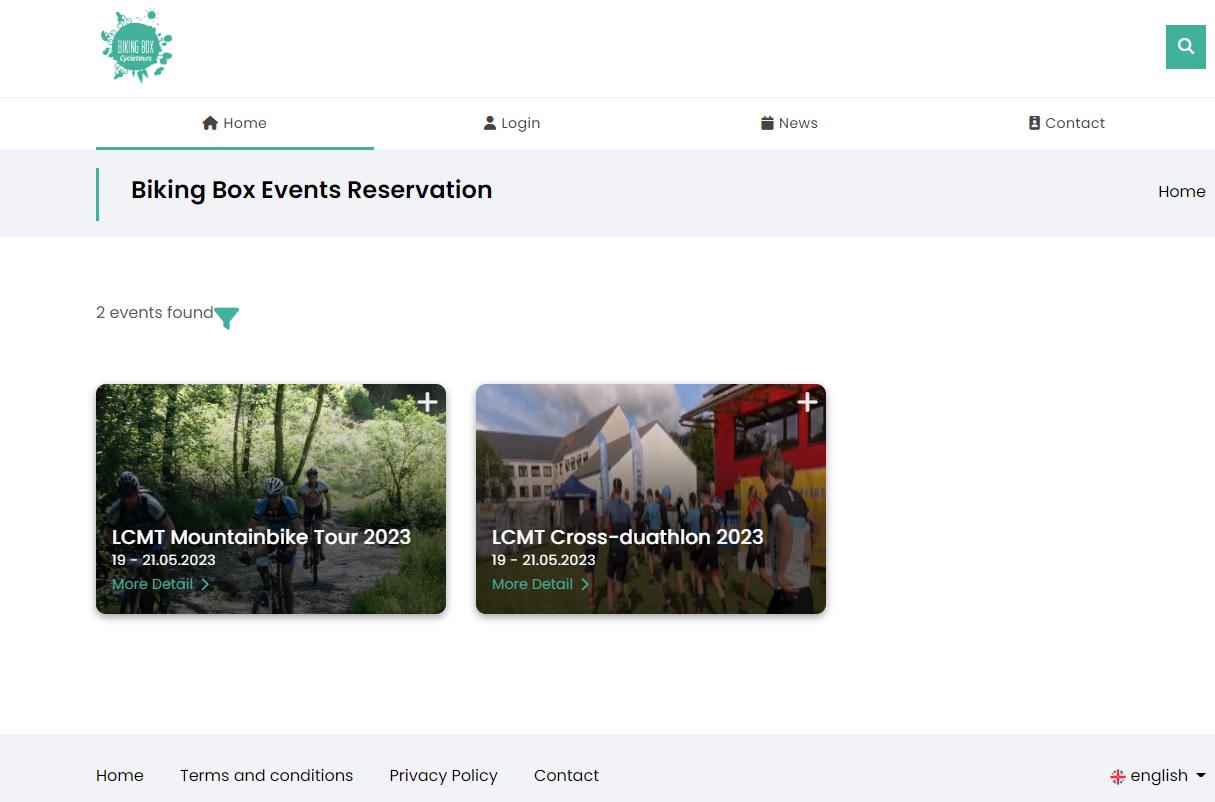Click the footer Home link
The height and width of the screenshot is (802, 1215).
pos(120,775)
